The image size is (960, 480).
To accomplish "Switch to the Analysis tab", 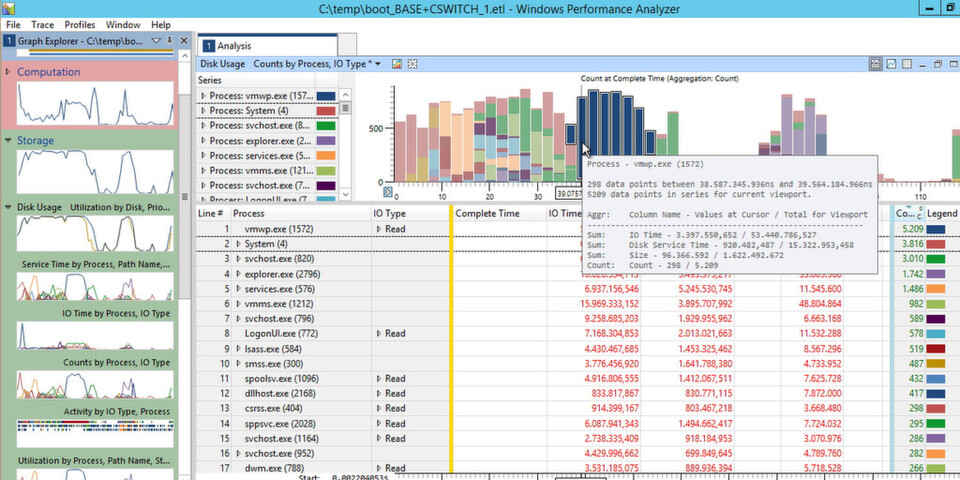I will [268, 46].
